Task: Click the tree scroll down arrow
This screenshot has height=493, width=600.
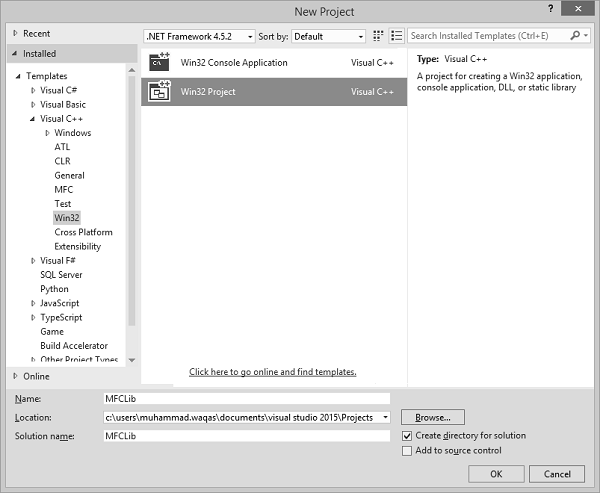Action: [x=132, y=360]
